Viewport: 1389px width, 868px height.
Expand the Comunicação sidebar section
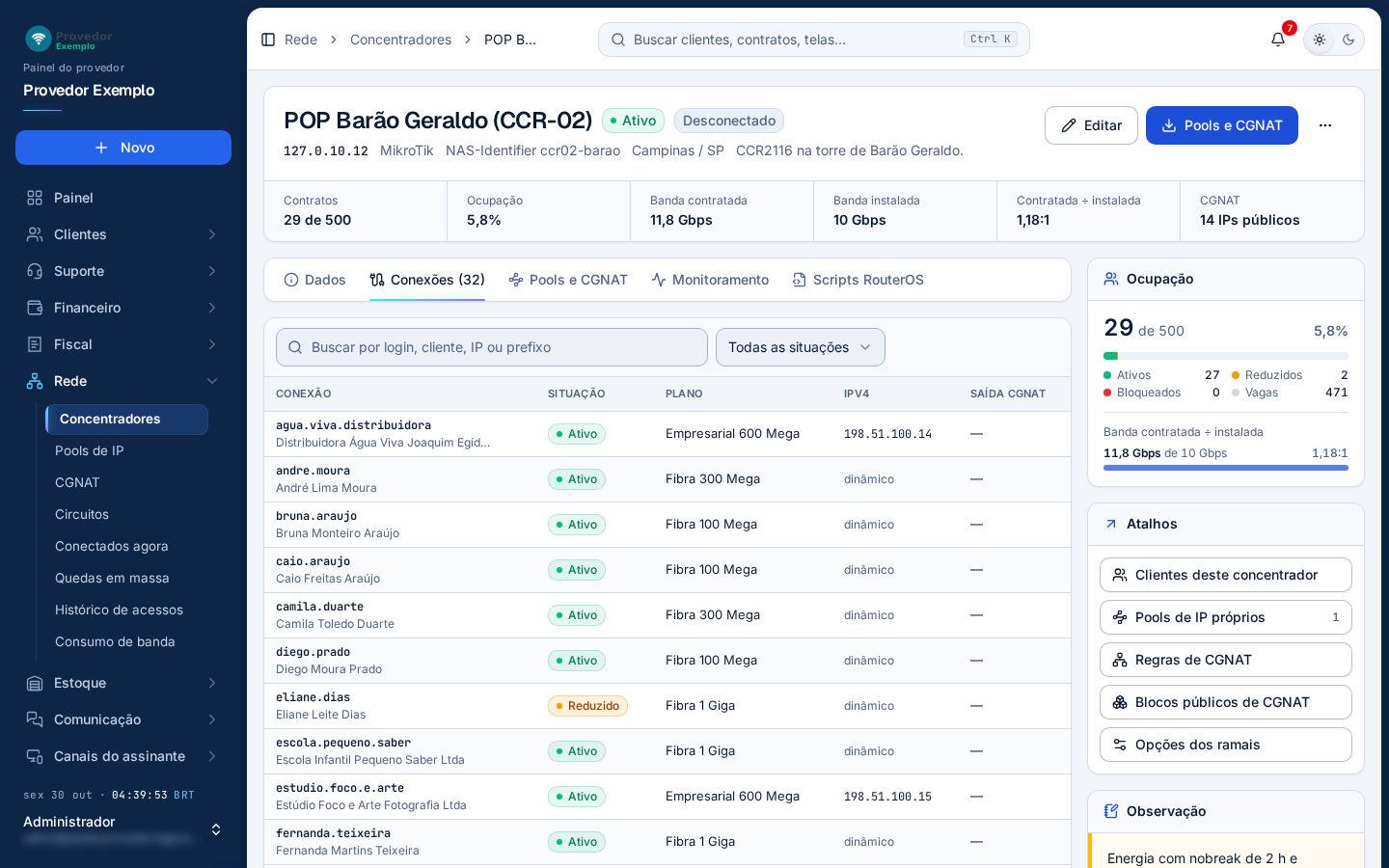click(123, 719)
